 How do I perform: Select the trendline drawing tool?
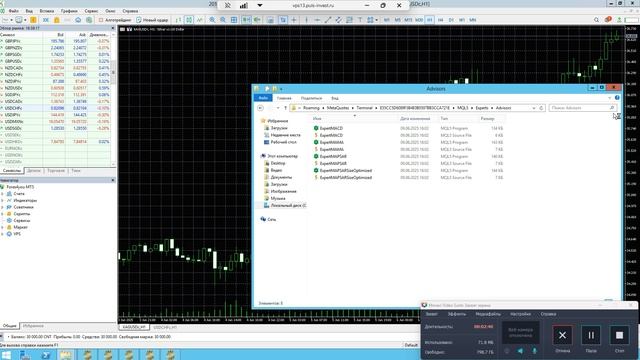tap(328, 20)
